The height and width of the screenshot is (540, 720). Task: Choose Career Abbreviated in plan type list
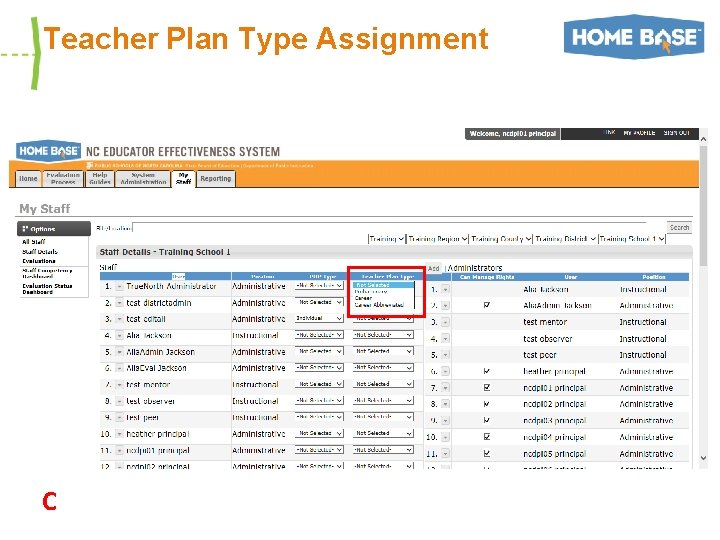coord(379,305)
